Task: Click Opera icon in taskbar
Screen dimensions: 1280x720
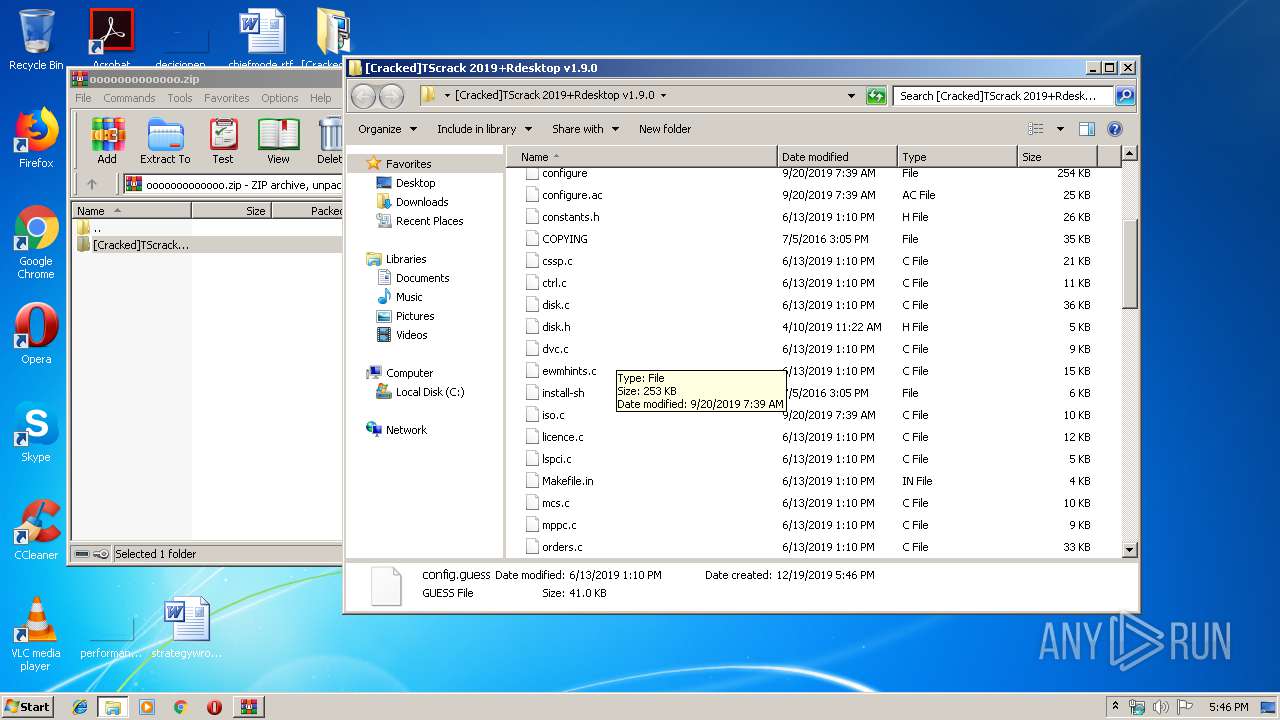Action: 214,707
